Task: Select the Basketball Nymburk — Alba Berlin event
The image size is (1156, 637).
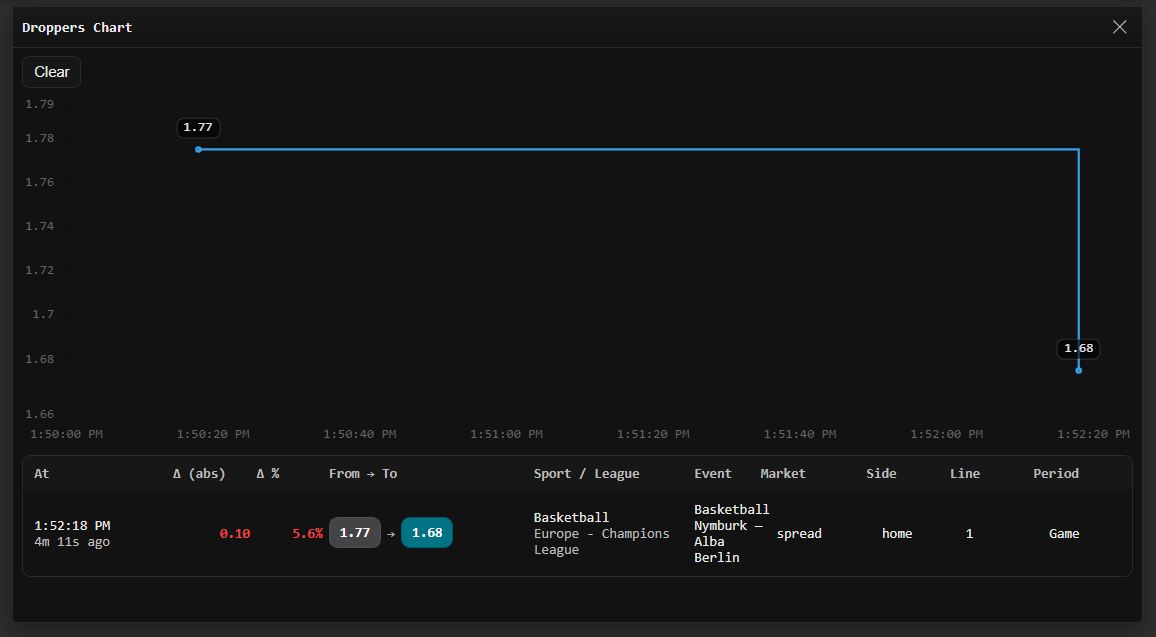Action: [x=731, y=533]
